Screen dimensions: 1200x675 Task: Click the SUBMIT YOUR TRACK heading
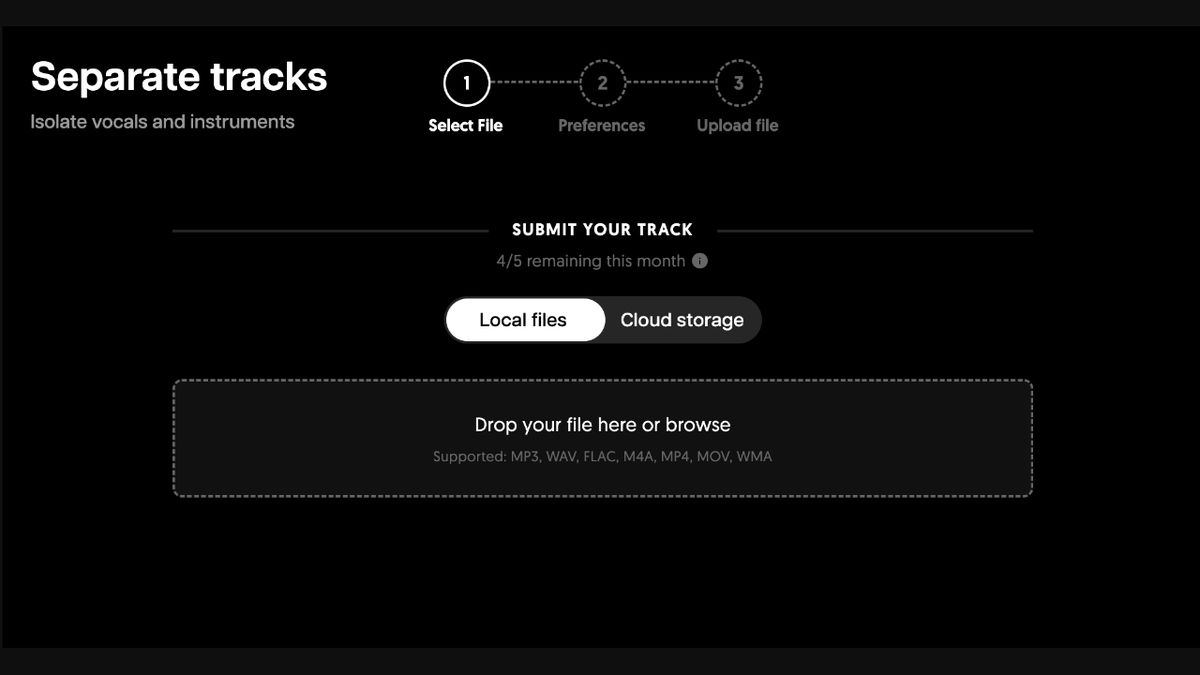click(602, 229)
